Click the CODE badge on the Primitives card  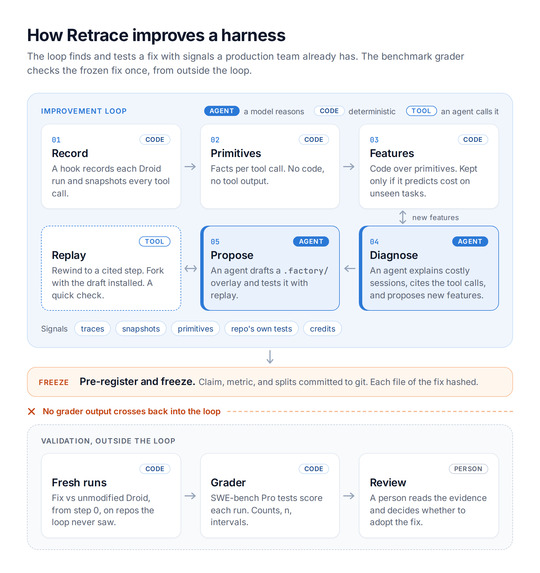[314, 140]
